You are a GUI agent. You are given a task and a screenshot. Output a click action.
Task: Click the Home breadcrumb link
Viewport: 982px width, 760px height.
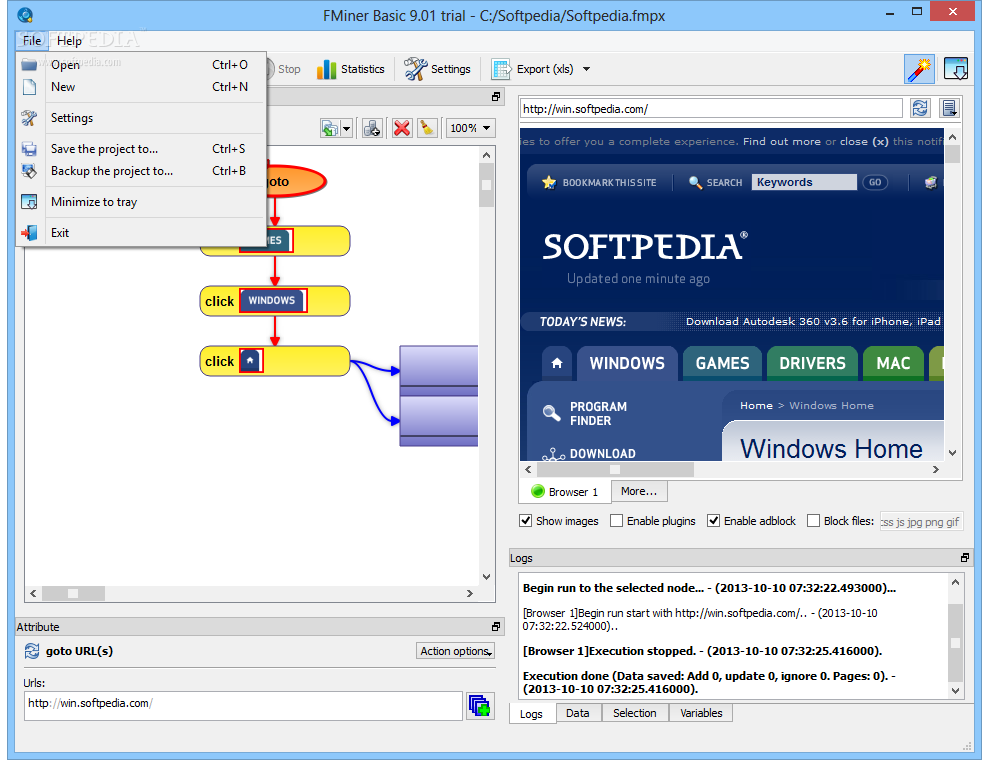coord(756,406)
